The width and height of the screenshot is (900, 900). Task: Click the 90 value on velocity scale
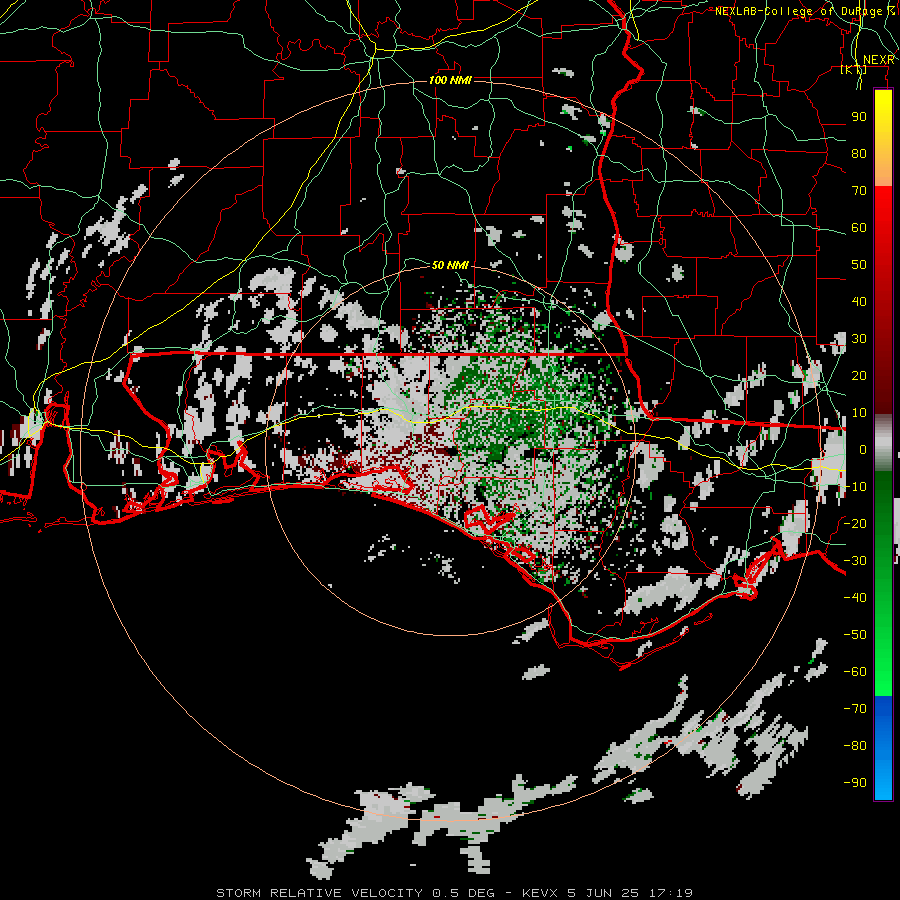tap(859, 117)
